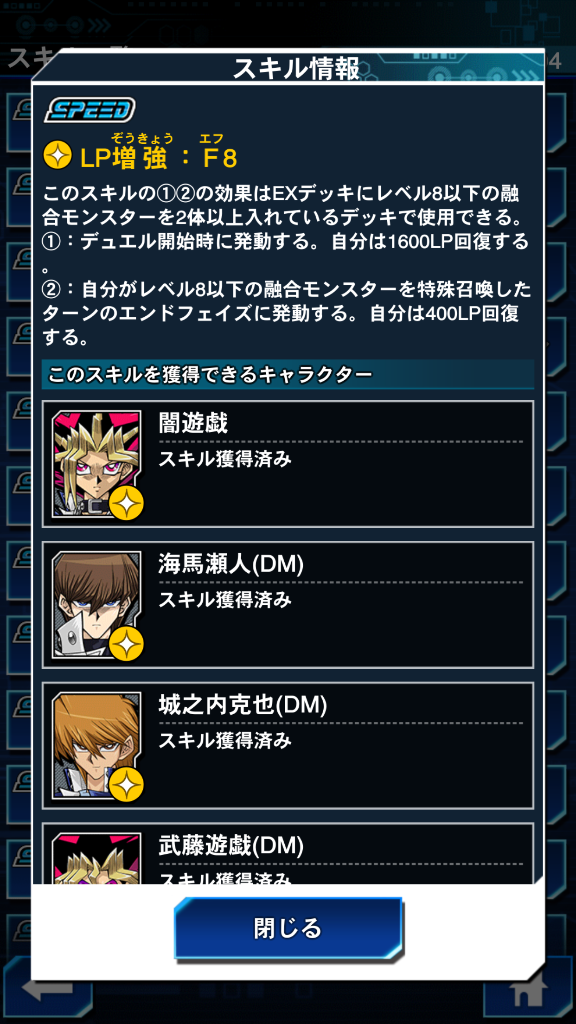Select 城之内克也(DM) character portrait
The image size is (576, 1024).
pos(96,746)
